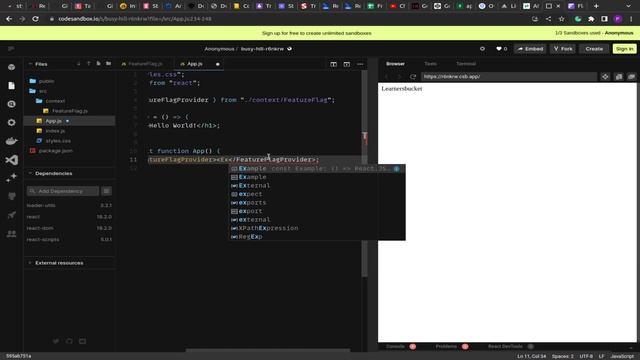This screenshot has height=360, width=640.
Task: Open a new Chrome tab with plus
Action: (596, 6)
